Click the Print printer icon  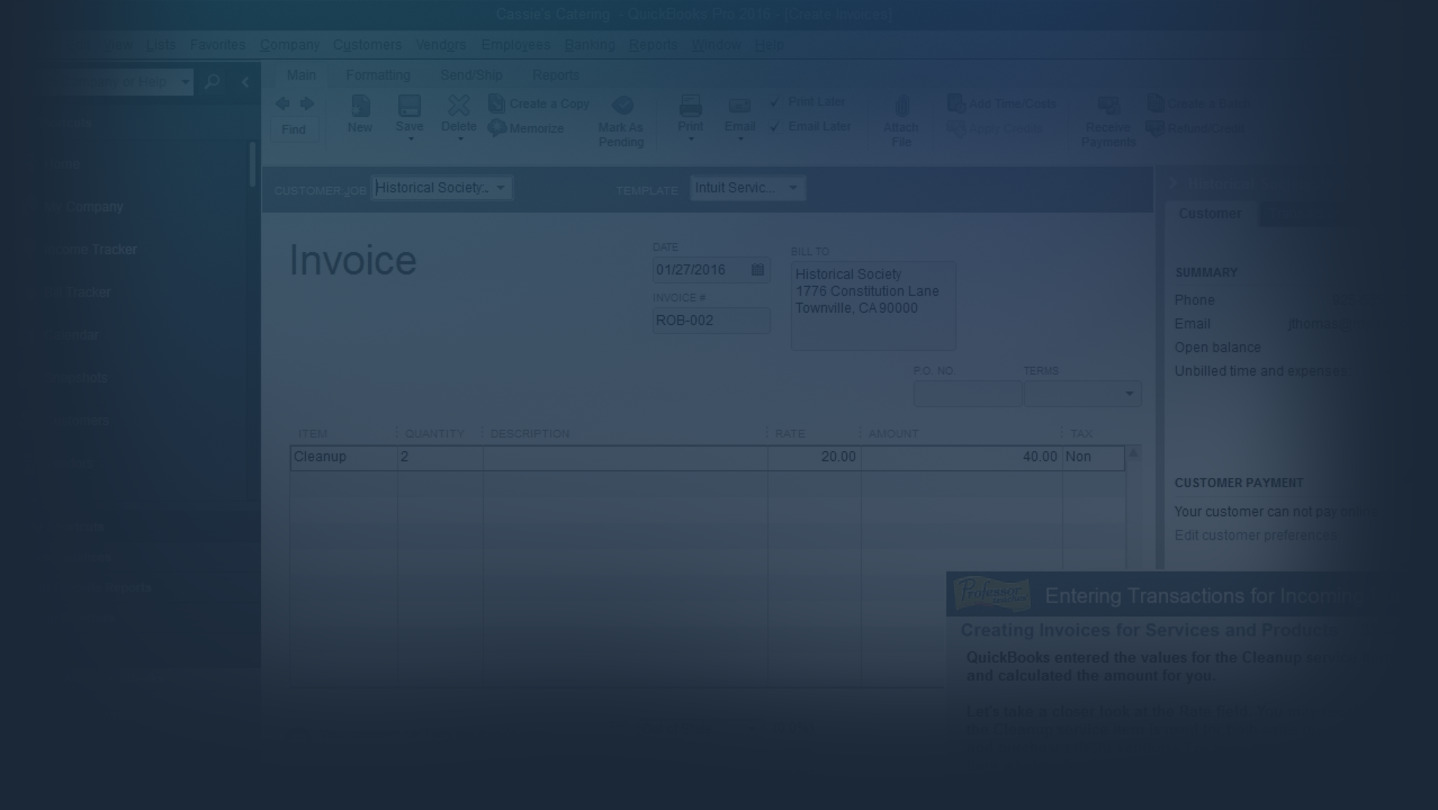[691, 105]
